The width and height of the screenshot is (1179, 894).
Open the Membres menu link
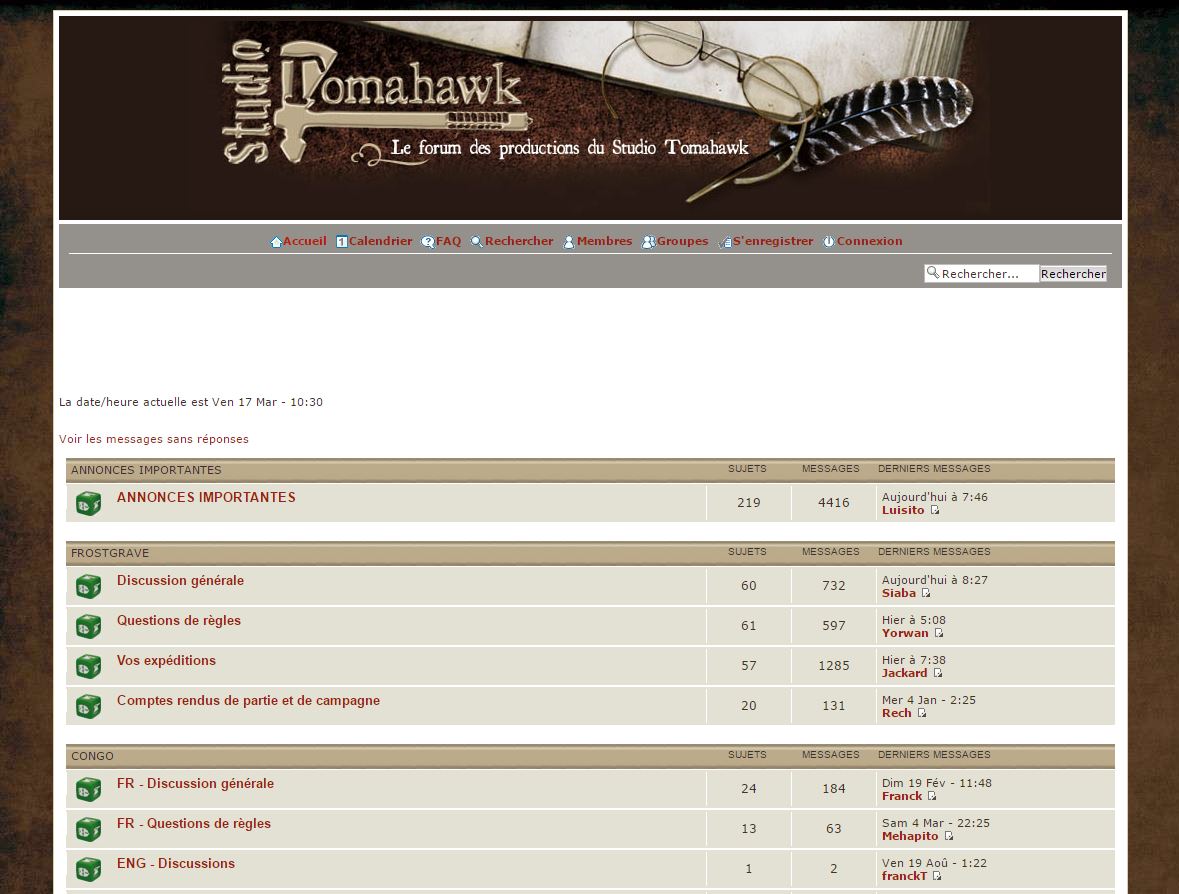605,241
